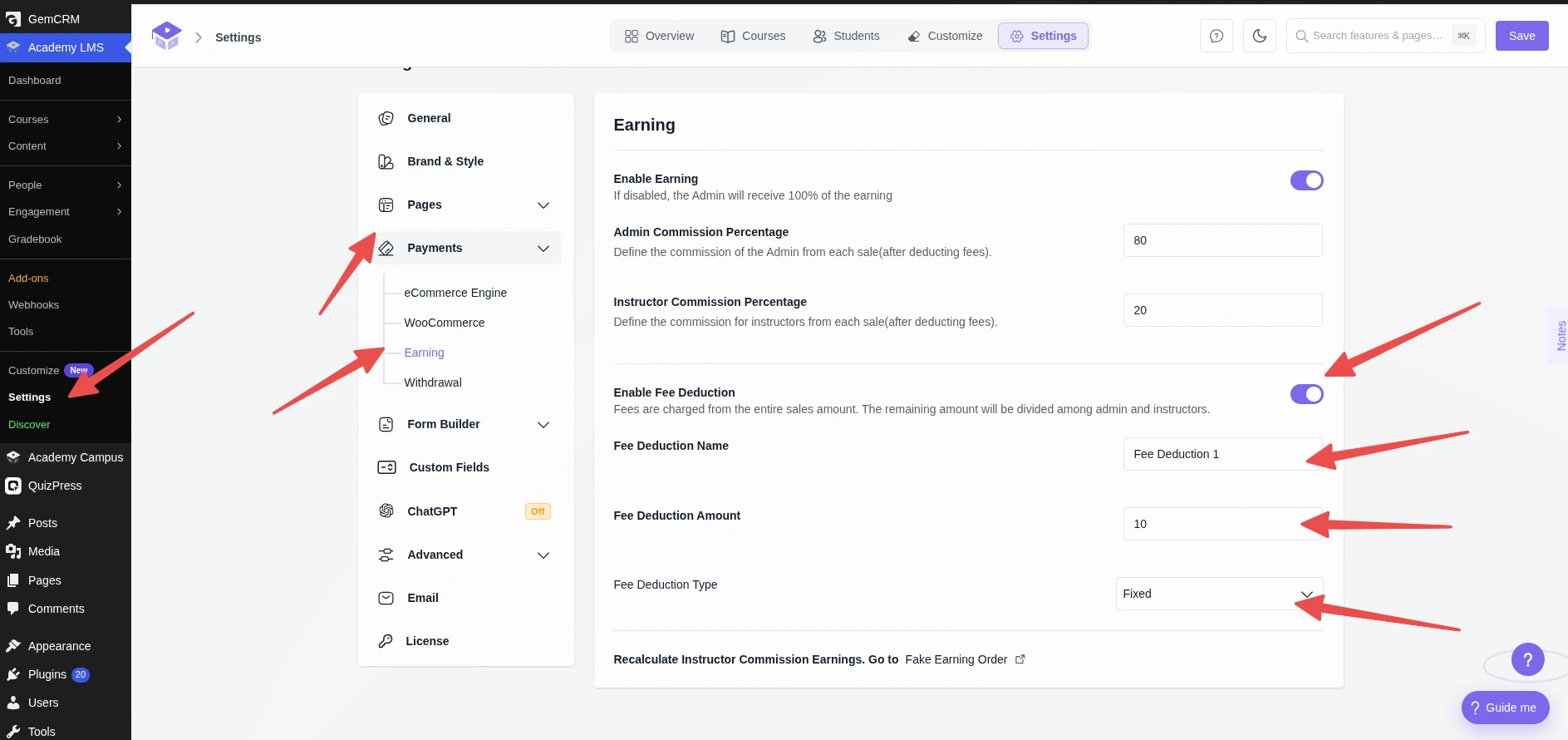Click the Media sidebar icon

coord(13,551)
